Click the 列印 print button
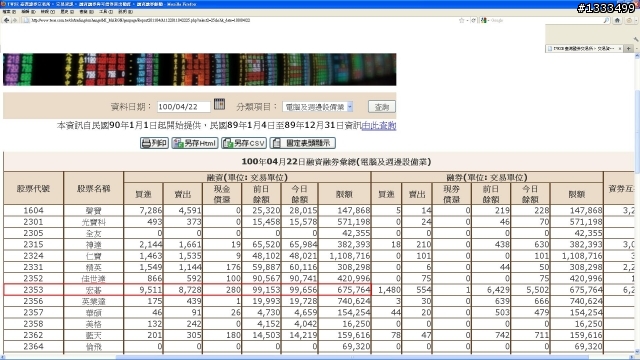This screenshot has height=360, width=640. tap(154, 143)
